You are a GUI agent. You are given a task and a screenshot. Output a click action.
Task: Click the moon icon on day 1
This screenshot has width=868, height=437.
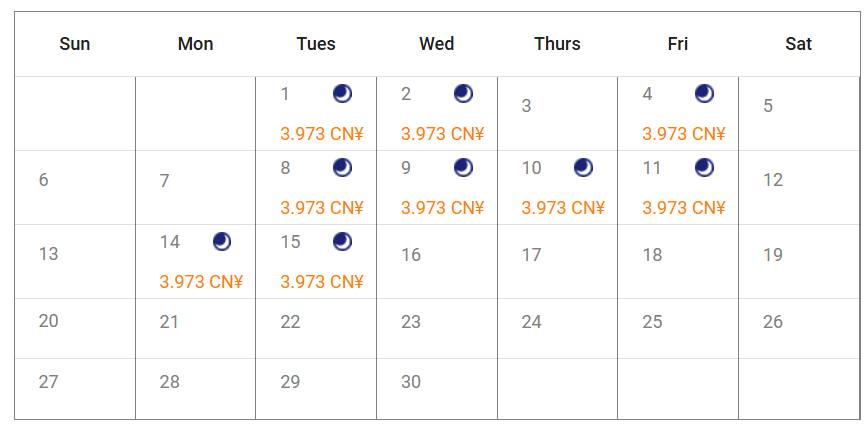[342, 94]
